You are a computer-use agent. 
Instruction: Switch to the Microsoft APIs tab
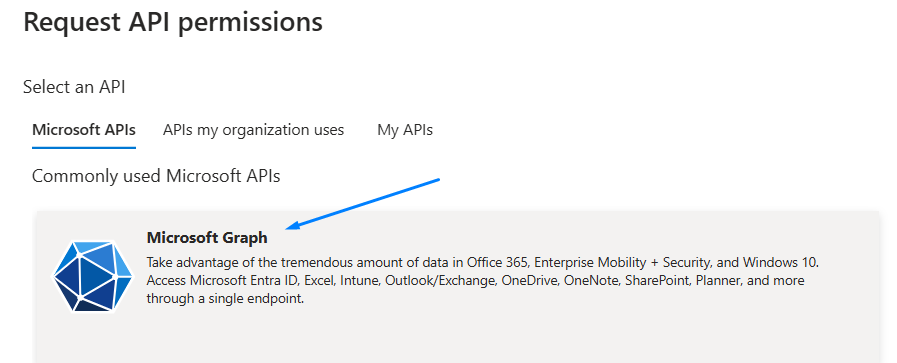(84, 130)
